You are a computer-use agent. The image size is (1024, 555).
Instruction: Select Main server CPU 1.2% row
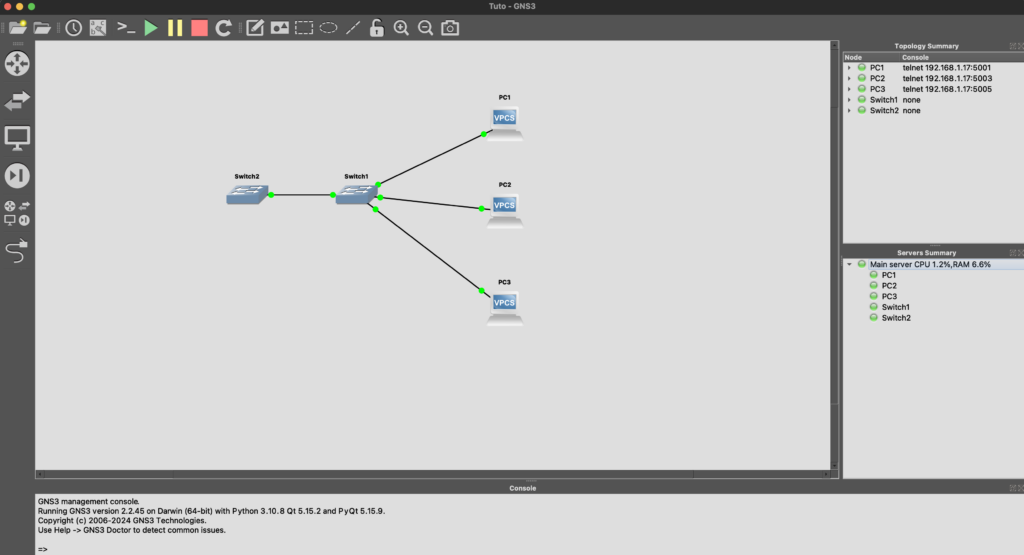[x=934, y=264]
